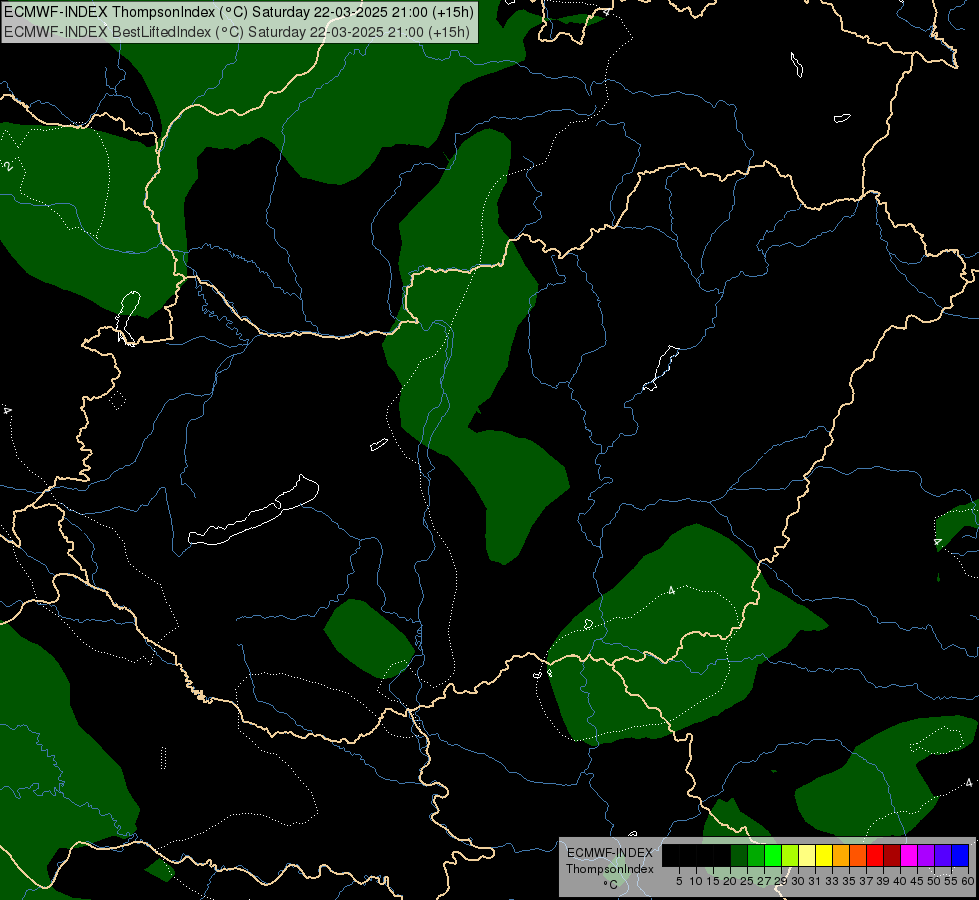Click the ThompsonIndex label in the legend
Image resolution: width=979 pixels, height=900 pixels.
click(x=609, y=869)
